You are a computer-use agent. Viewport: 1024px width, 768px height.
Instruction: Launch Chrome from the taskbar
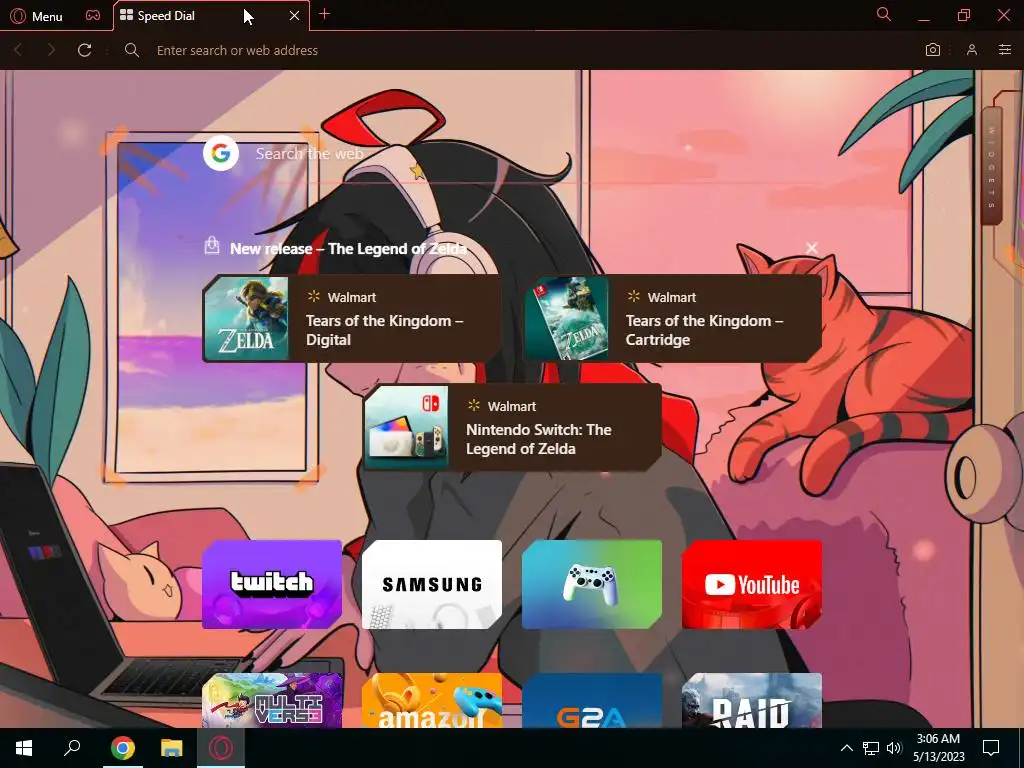point(123,748)
